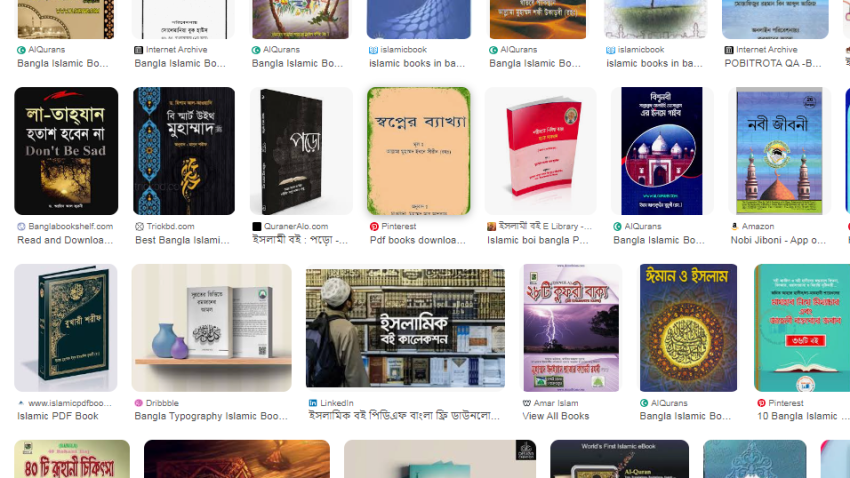The height and width of the screenshot is (478, 850).
Task: Open the red 3D book cover image
Action: click(540, 151)
